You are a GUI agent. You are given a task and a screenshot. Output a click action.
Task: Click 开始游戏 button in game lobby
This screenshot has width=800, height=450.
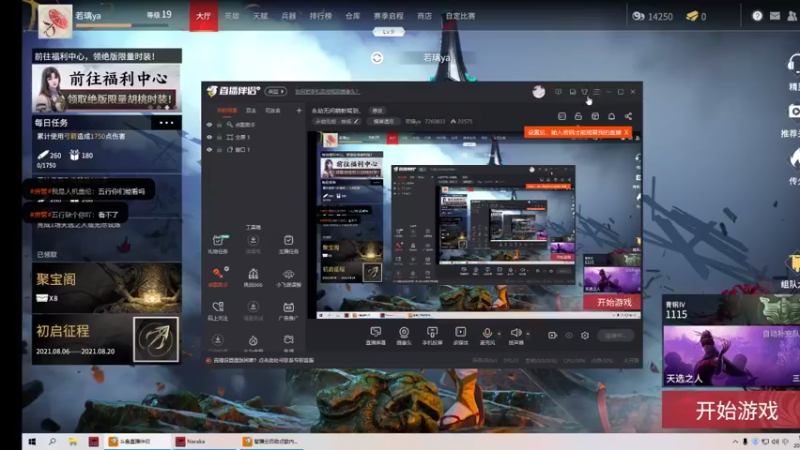click(x=731, y=410)
